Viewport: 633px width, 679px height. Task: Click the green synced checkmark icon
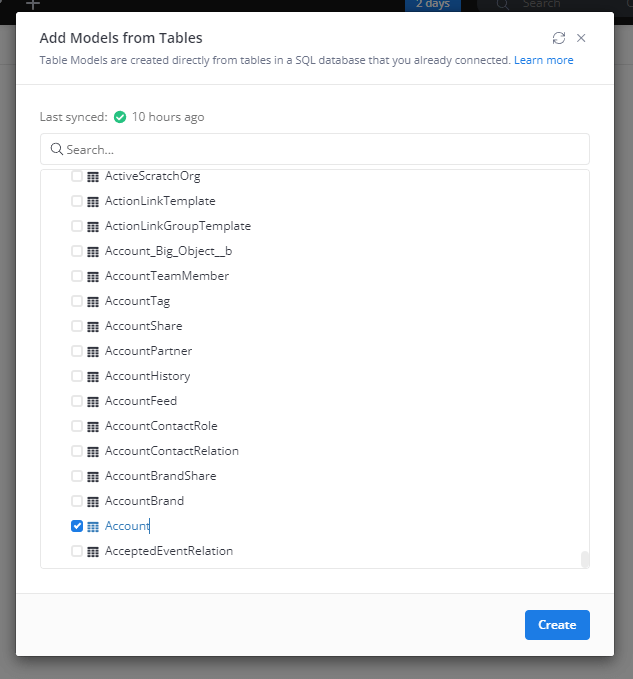coord(120,117)
